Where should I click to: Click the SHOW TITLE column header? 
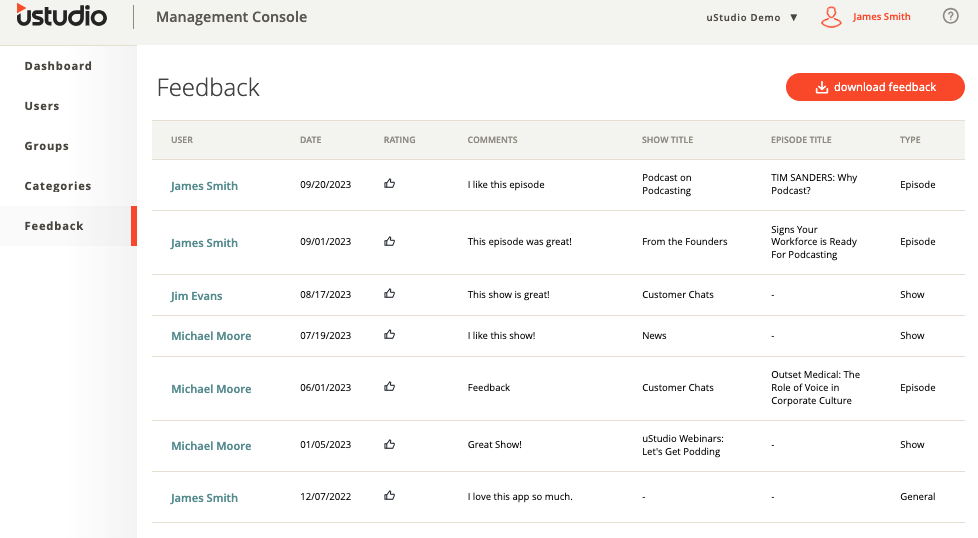click(667, 140)
